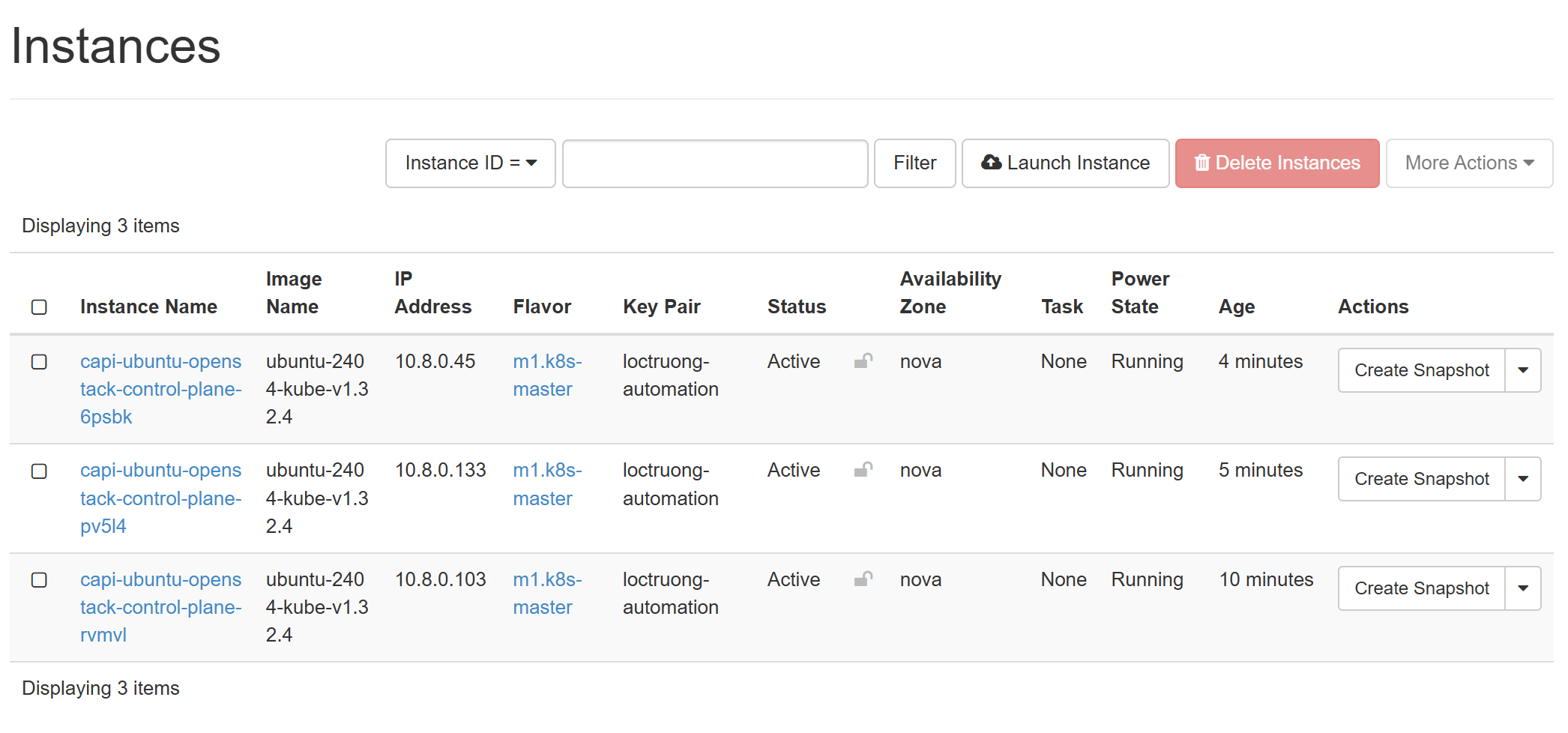The width and height of the screenshot is (1568, 733).
Task: Click the Filter button
Action: pos(914,163)
